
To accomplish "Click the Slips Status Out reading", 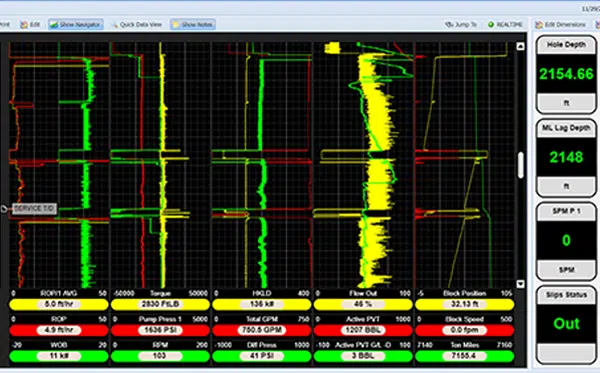I will 566,324.
